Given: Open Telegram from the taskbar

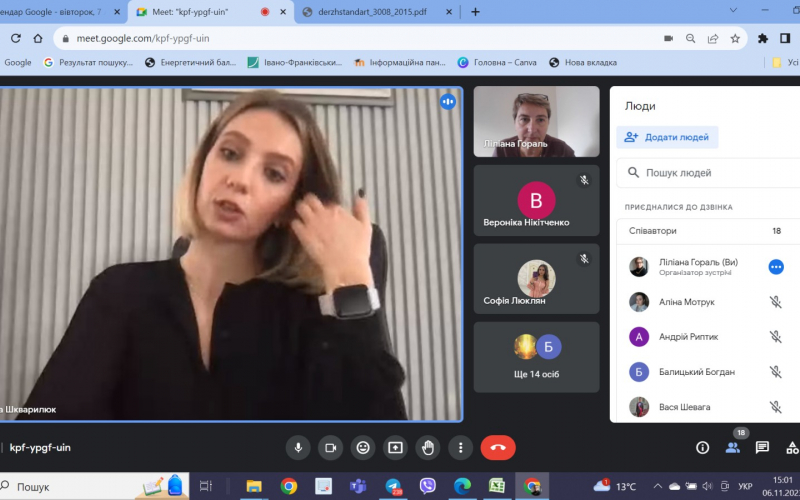Looking at the screenshot, I should coord(393,486).
